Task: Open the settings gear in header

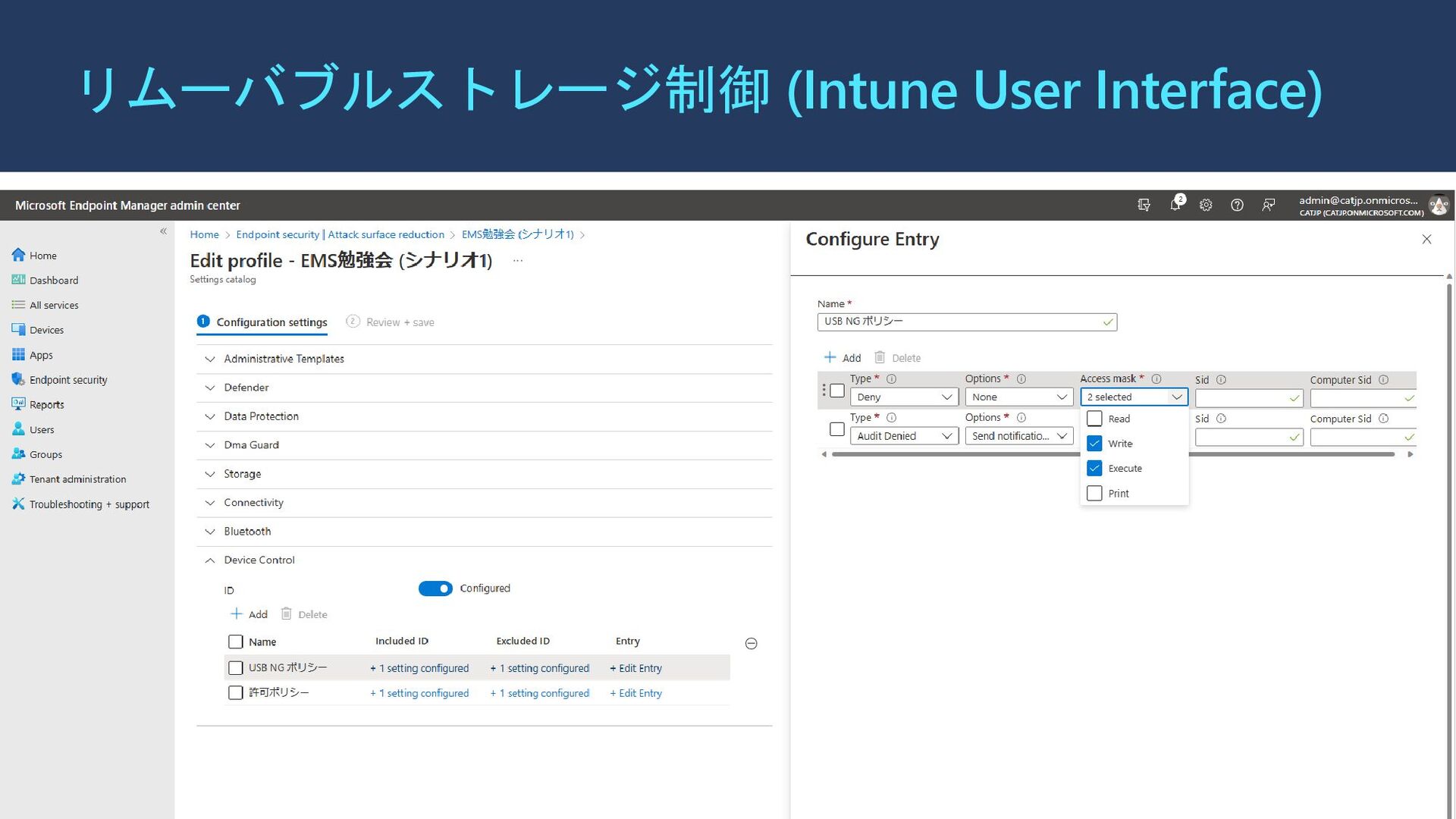Action: (1206, 205)
